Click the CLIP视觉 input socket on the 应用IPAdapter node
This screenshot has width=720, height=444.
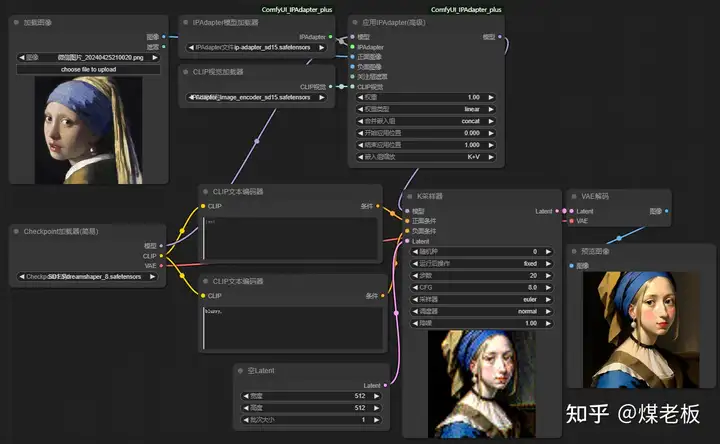(x=352, y=86)
